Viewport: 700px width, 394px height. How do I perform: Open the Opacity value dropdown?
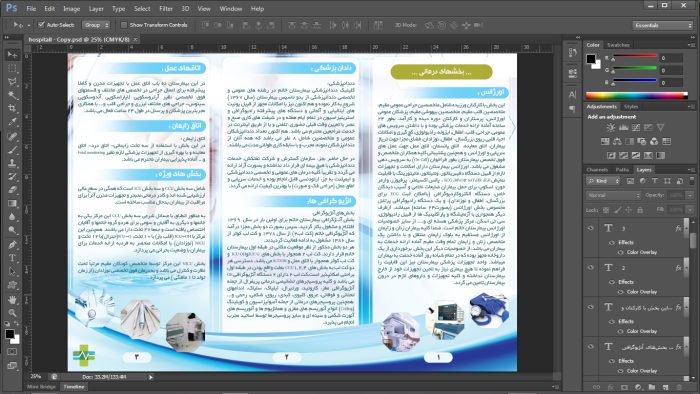[x=690, y=195]
